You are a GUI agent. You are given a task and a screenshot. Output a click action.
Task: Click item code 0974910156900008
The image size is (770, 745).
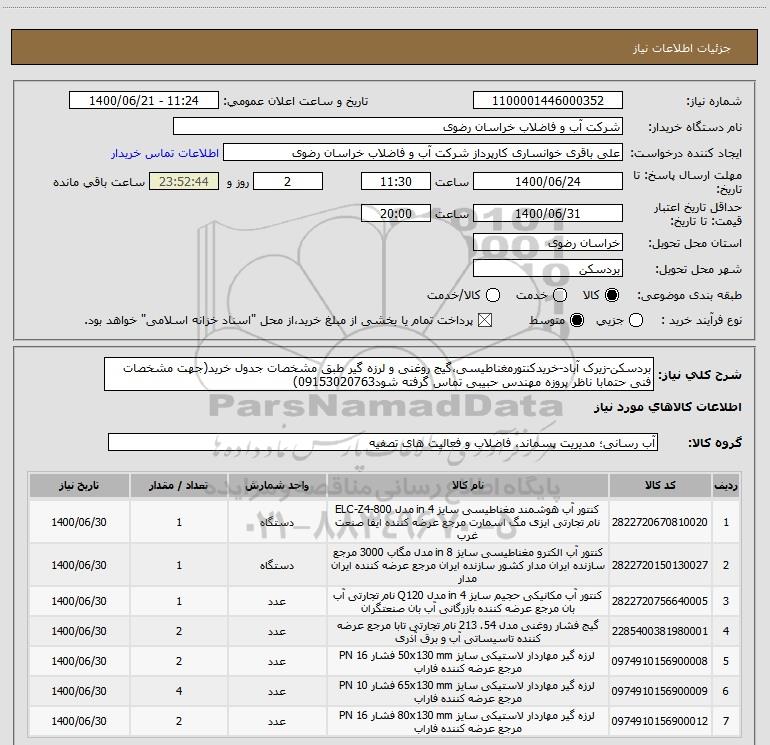[x=660, y=662]
